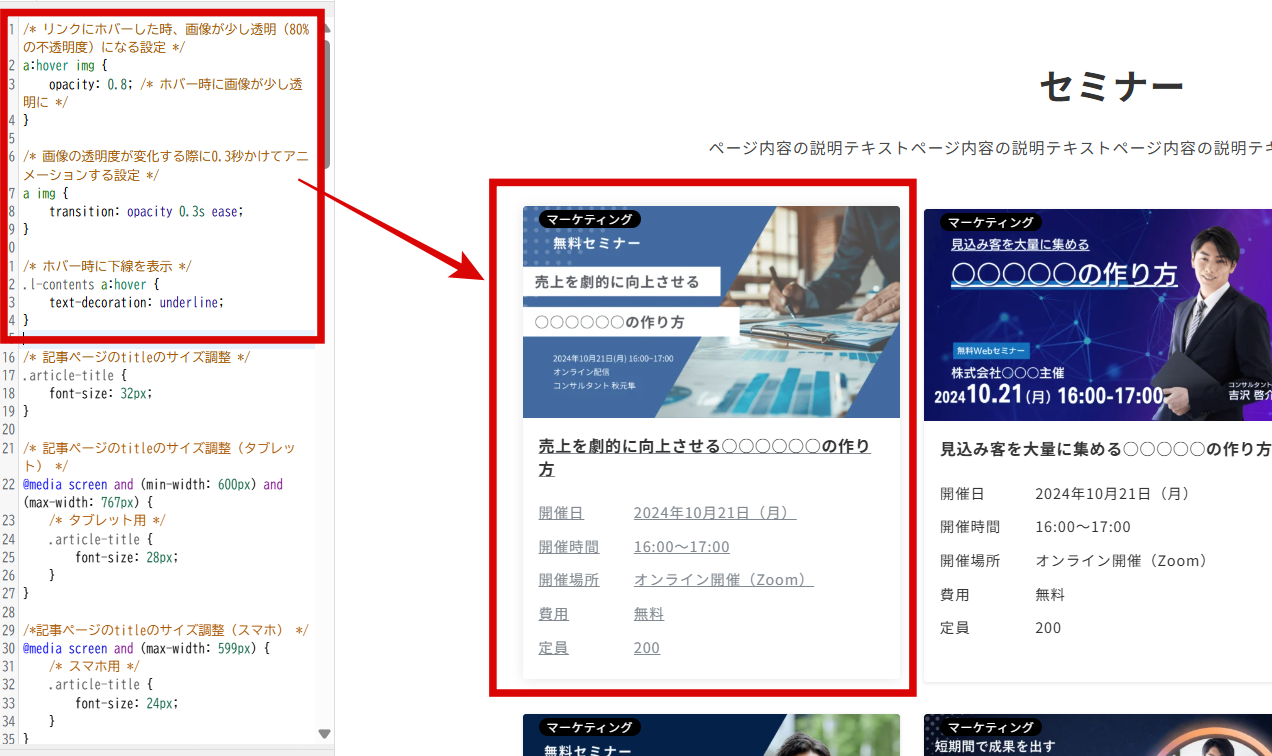The width and height of the screenshot is (1272, 756).
Task: Click the scroll-down arrow of code editor
Action: pyautogui.click(x=324, y=733)
